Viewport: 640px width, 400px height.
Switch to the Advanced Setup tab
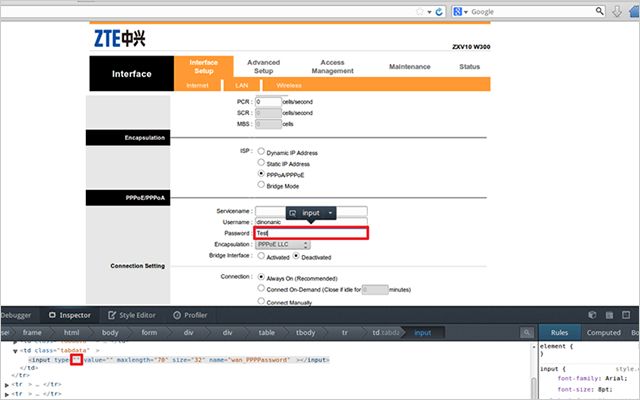tap(264, 67)
